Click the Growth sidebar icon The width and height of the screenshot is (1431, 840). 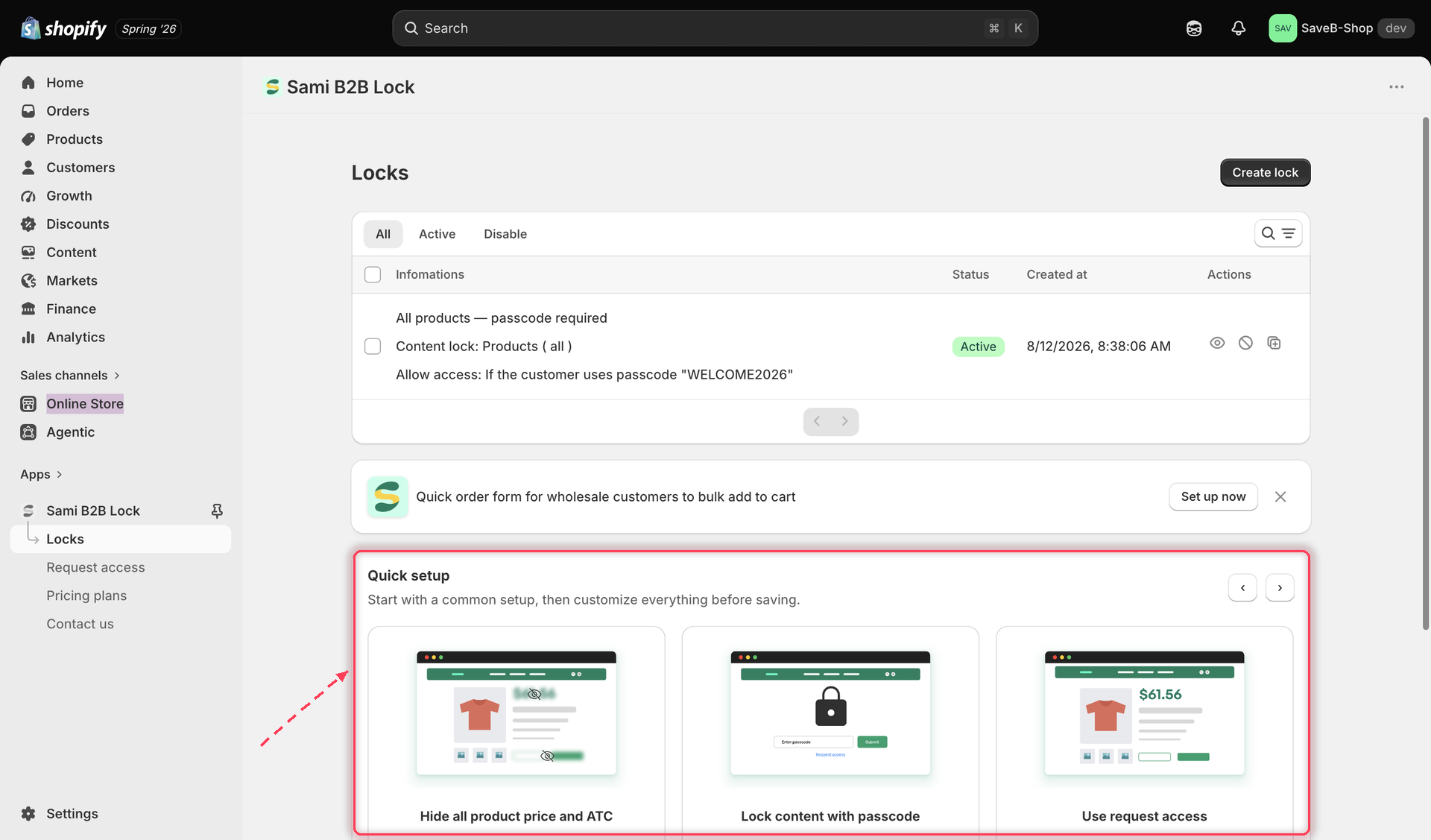click(x=28, y=196)
